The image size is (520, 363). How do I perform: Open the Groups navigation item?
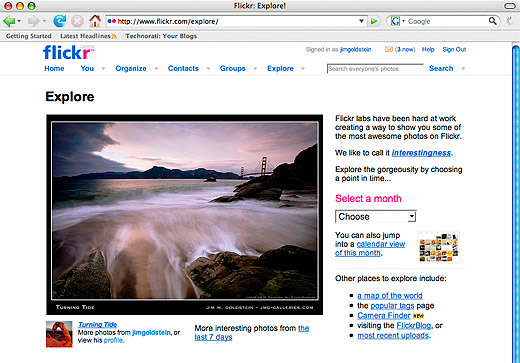point(233,68)
